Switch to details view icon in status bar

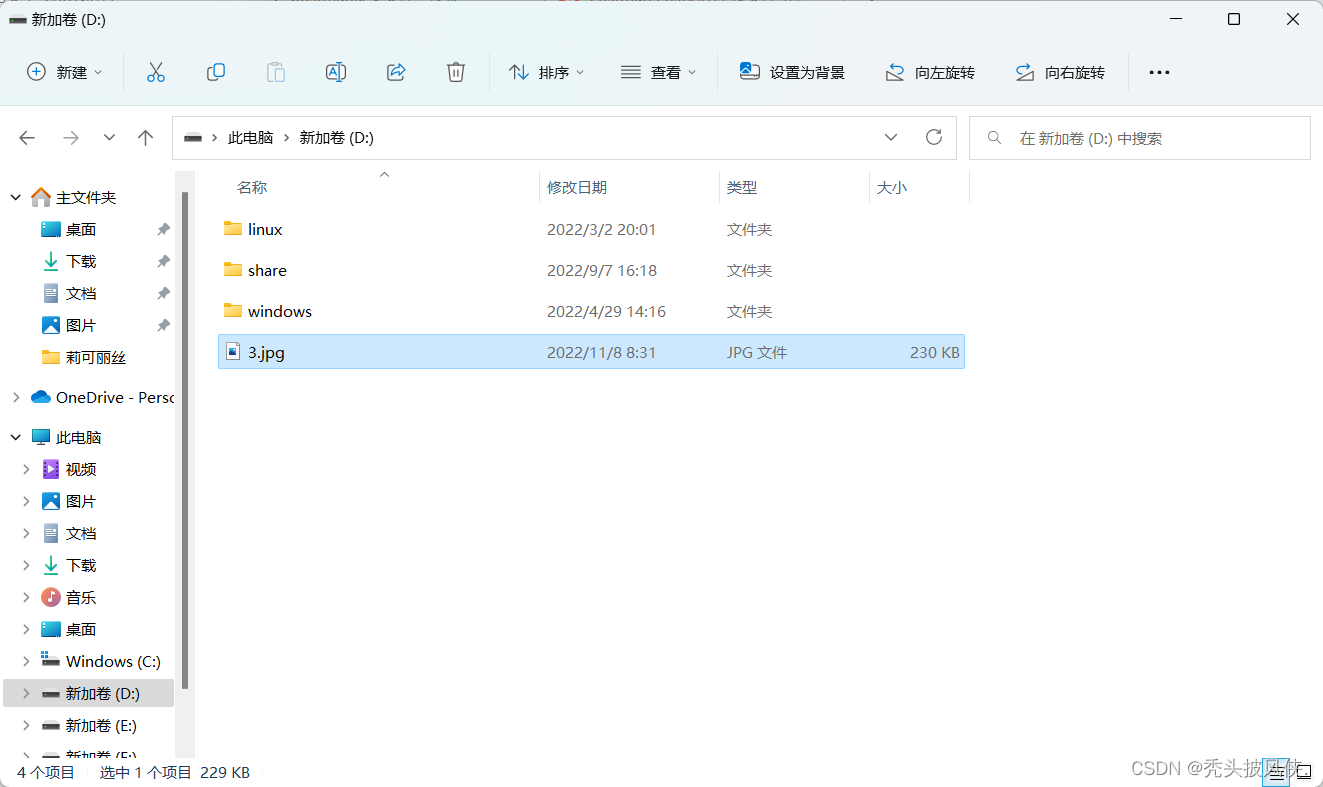[1276, 772]
